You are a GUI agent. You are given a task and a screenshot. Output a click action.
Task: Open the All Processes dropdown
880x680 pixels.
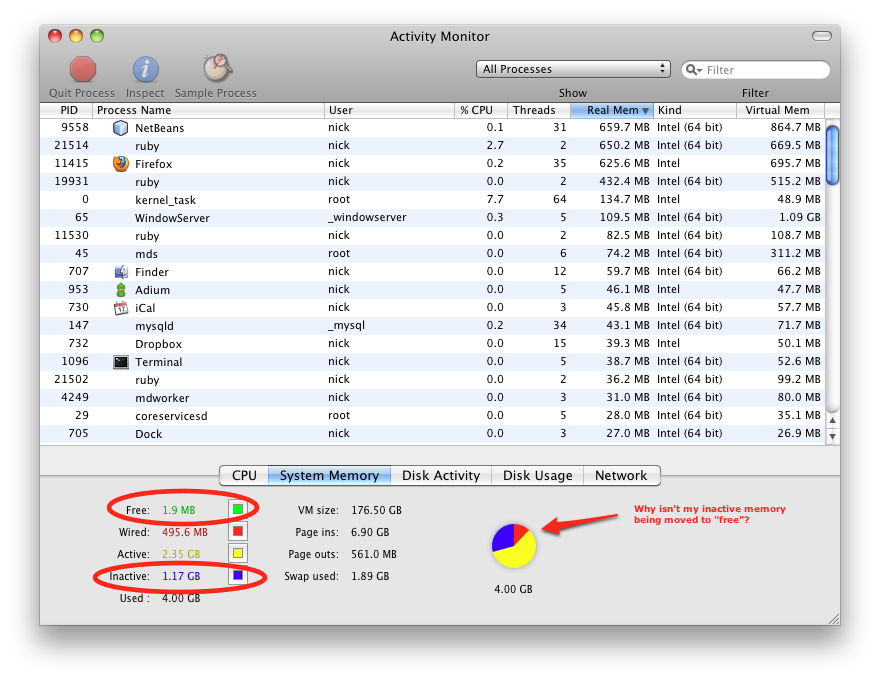pyautogui.click(x=573, y=69)
